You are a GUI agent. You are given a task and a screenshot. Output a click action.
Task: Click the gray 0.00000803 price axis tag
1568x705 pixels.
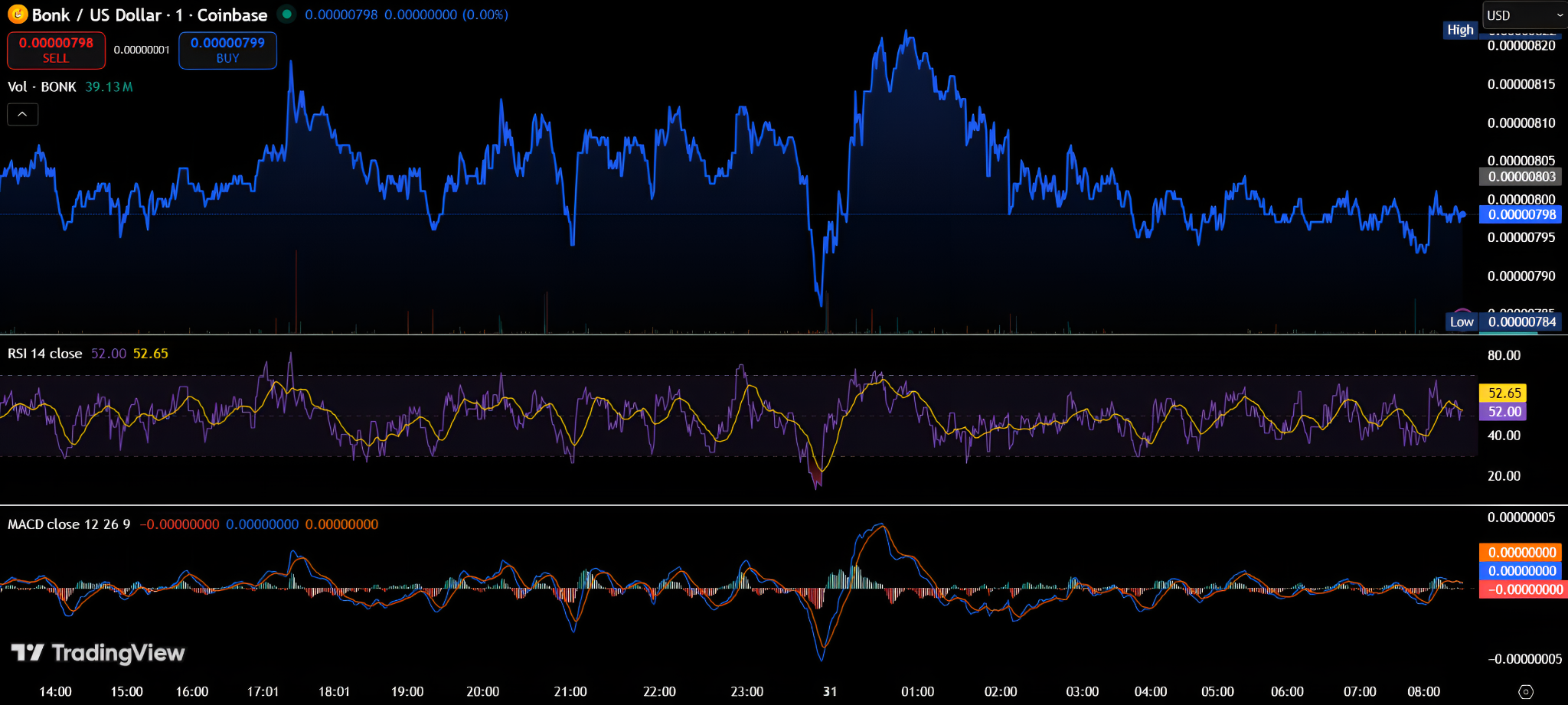coord(1521,177)
